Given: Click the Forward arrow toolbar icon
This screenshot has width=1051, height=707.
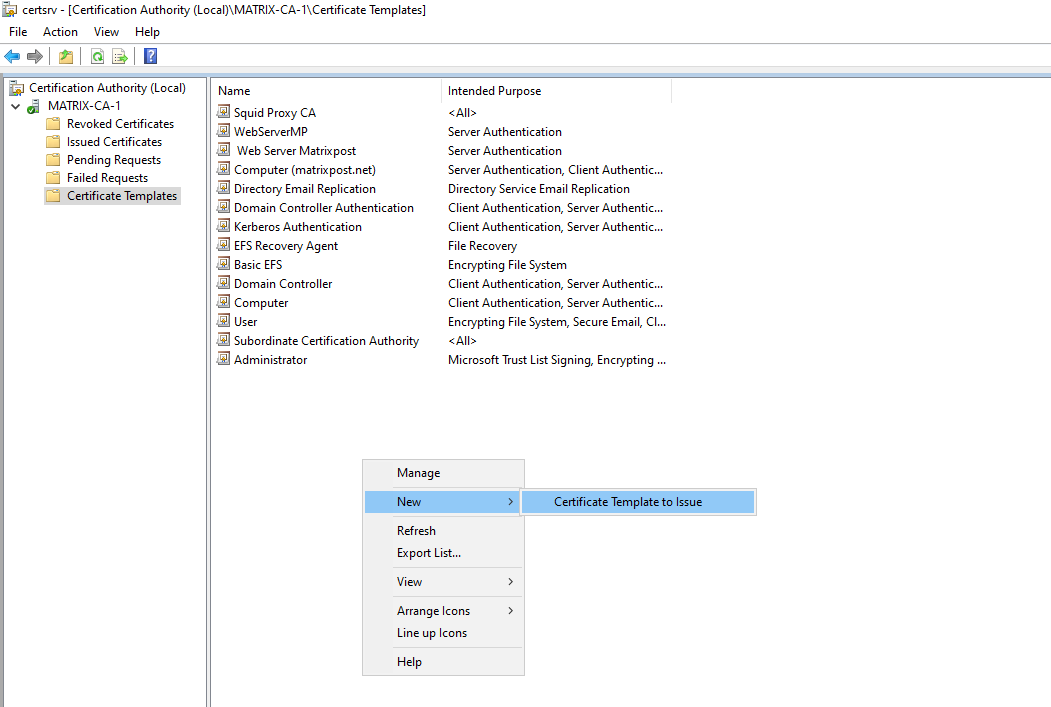Looking at the screenshot, I should pos(35,56).
